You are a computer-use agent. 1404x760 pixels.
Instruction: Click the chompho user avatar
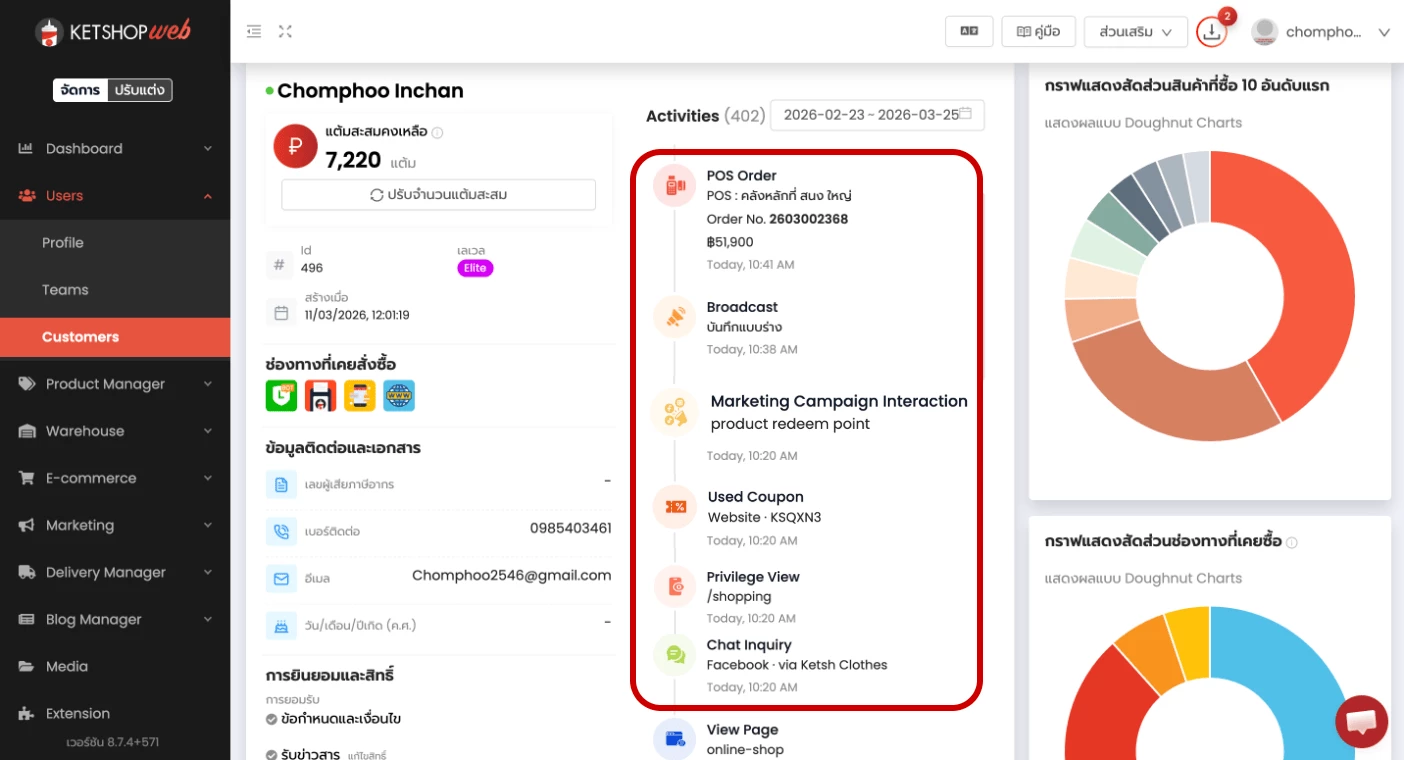click(x=1265, y=32)
